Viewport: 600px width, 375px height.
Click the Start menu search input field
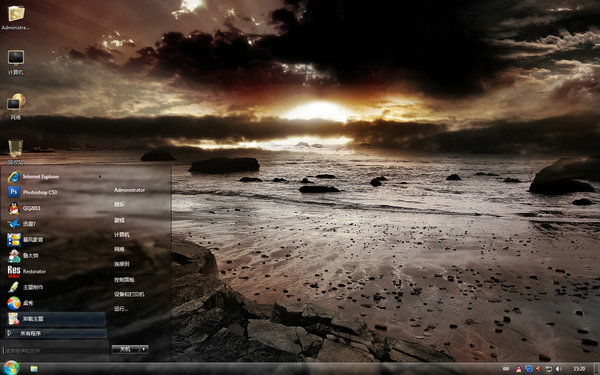pyautogui.click(x=56, y=351)
